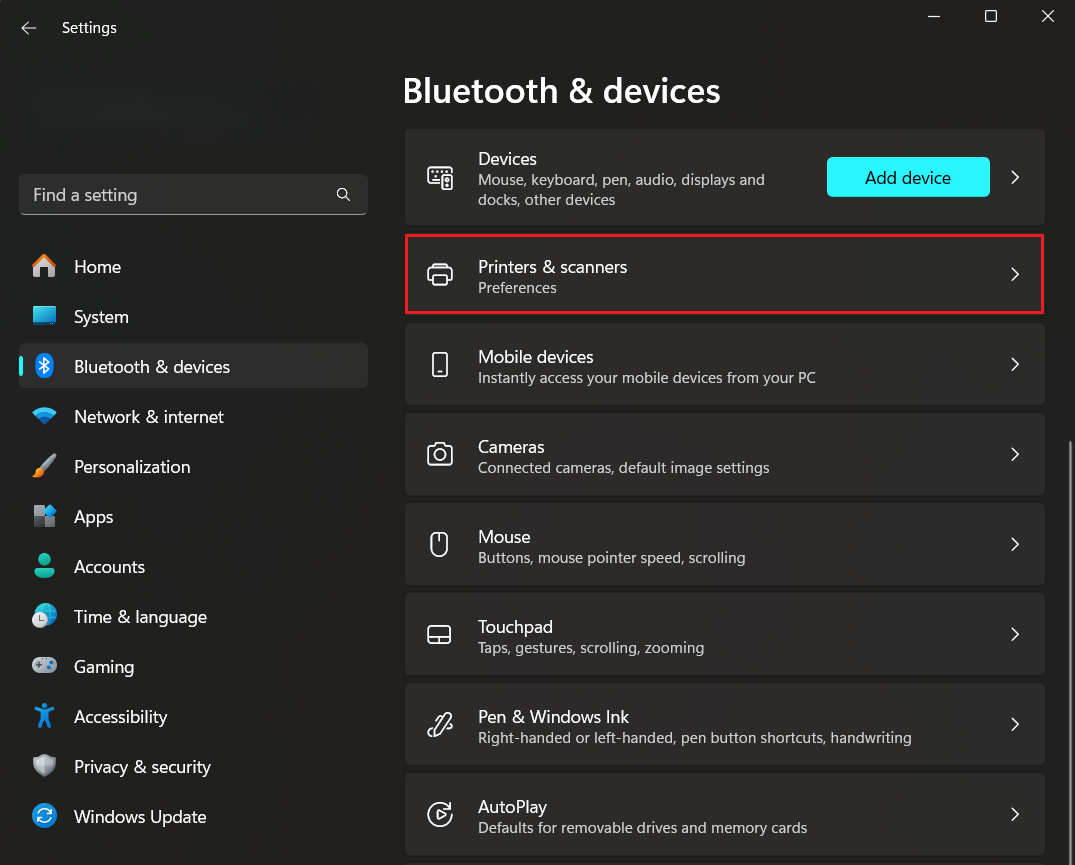Click the vertical scrollbar on the right
1075x865 pixels.
point(1070,640)
